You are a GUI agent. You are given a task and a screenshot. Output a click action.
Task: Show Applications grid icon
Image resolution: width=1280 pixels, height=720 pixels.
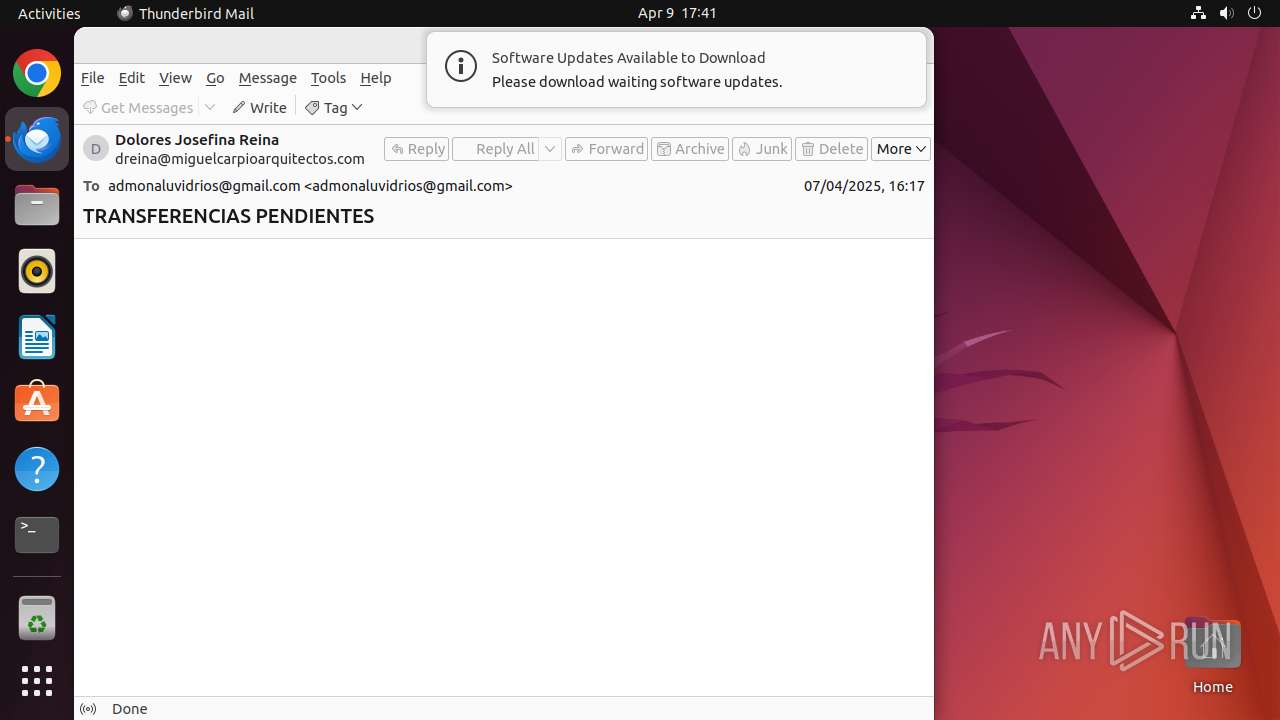point(37,681)
